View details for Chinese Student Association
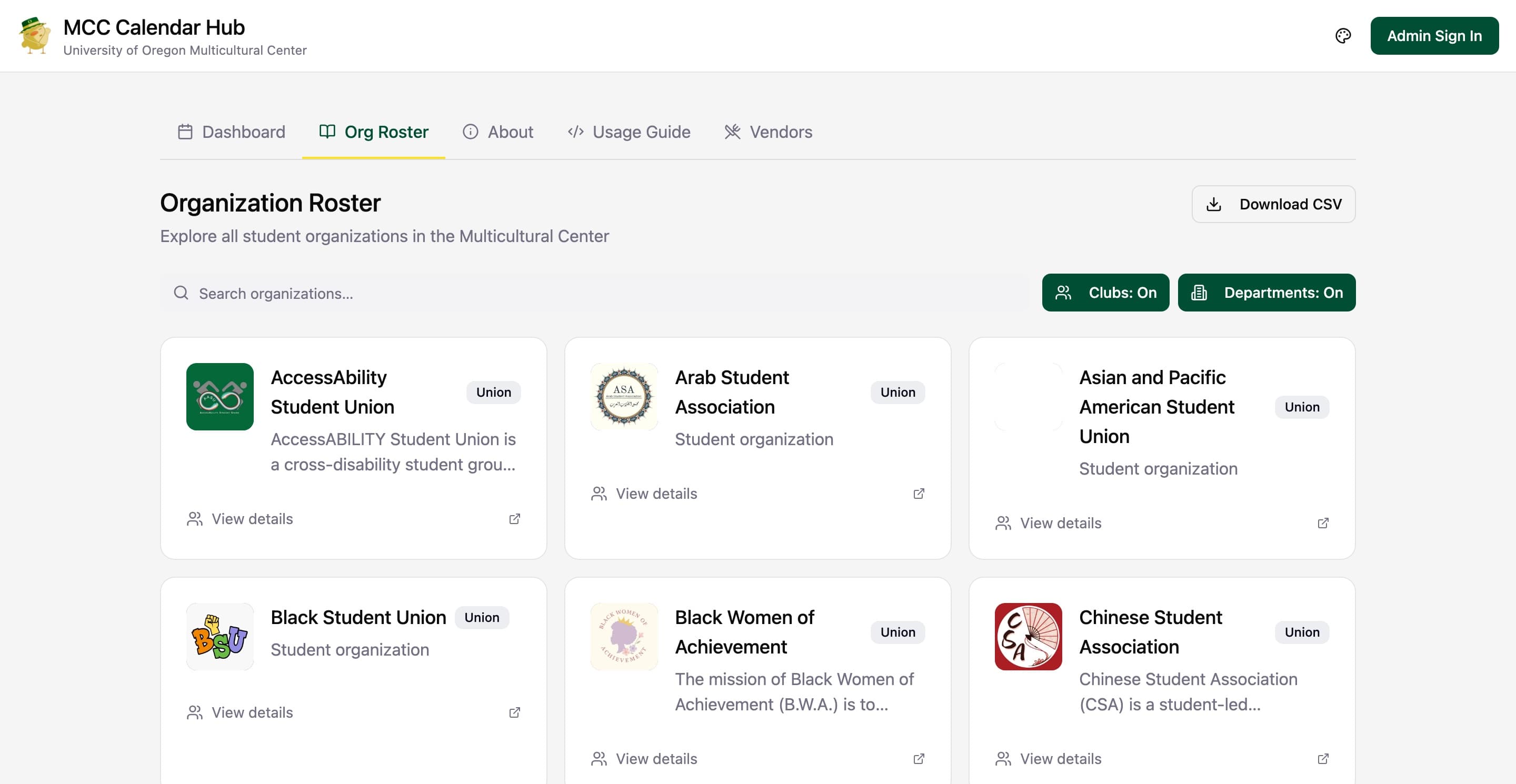1516x784 pixels. click(x=1049, y=759)
